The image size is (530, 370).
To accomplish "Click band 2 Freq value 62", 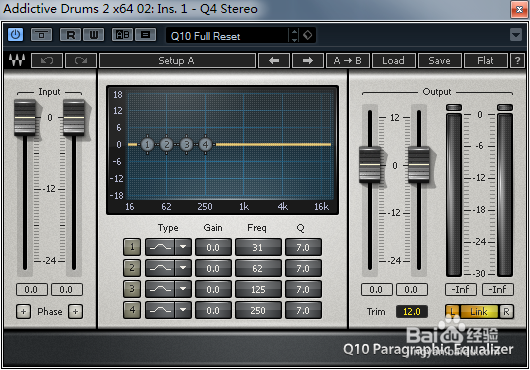I will (x=258, y=268).
